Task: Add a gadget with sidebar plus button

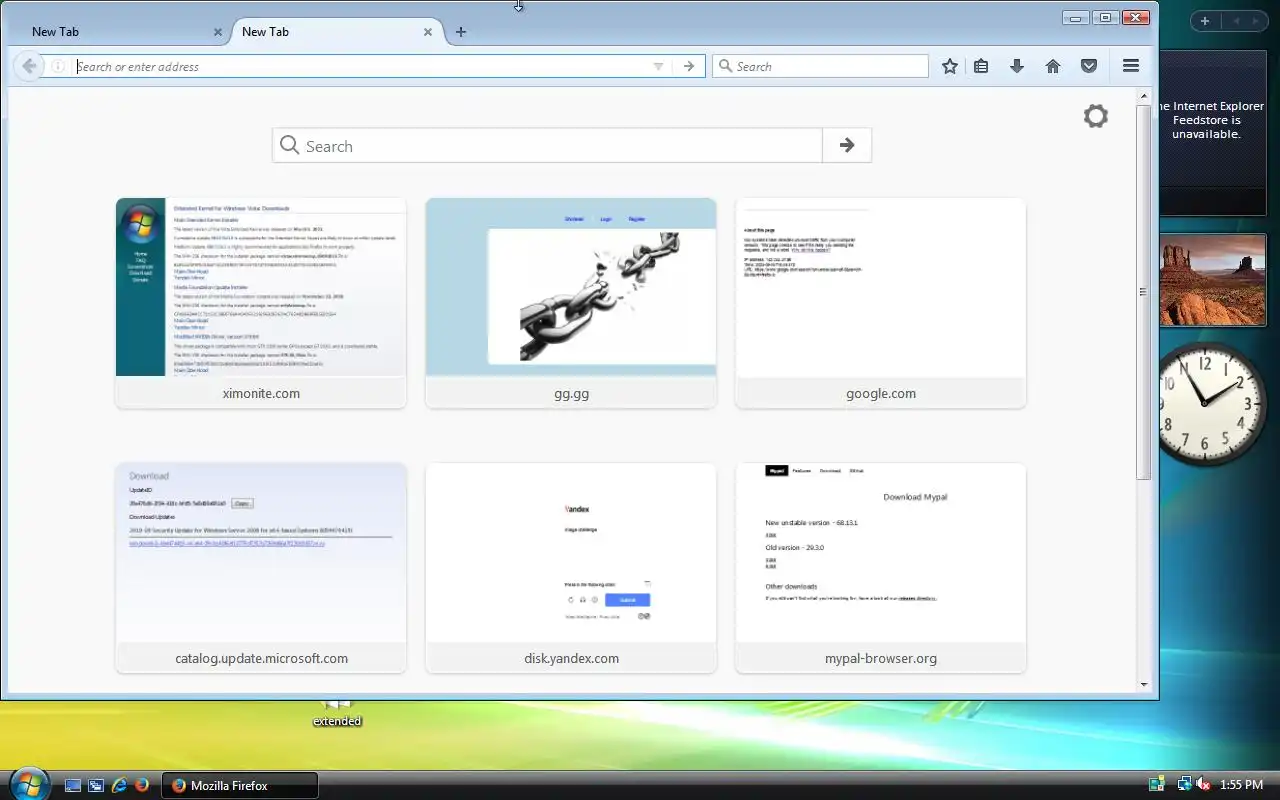Action: (x=1205, y=21)
